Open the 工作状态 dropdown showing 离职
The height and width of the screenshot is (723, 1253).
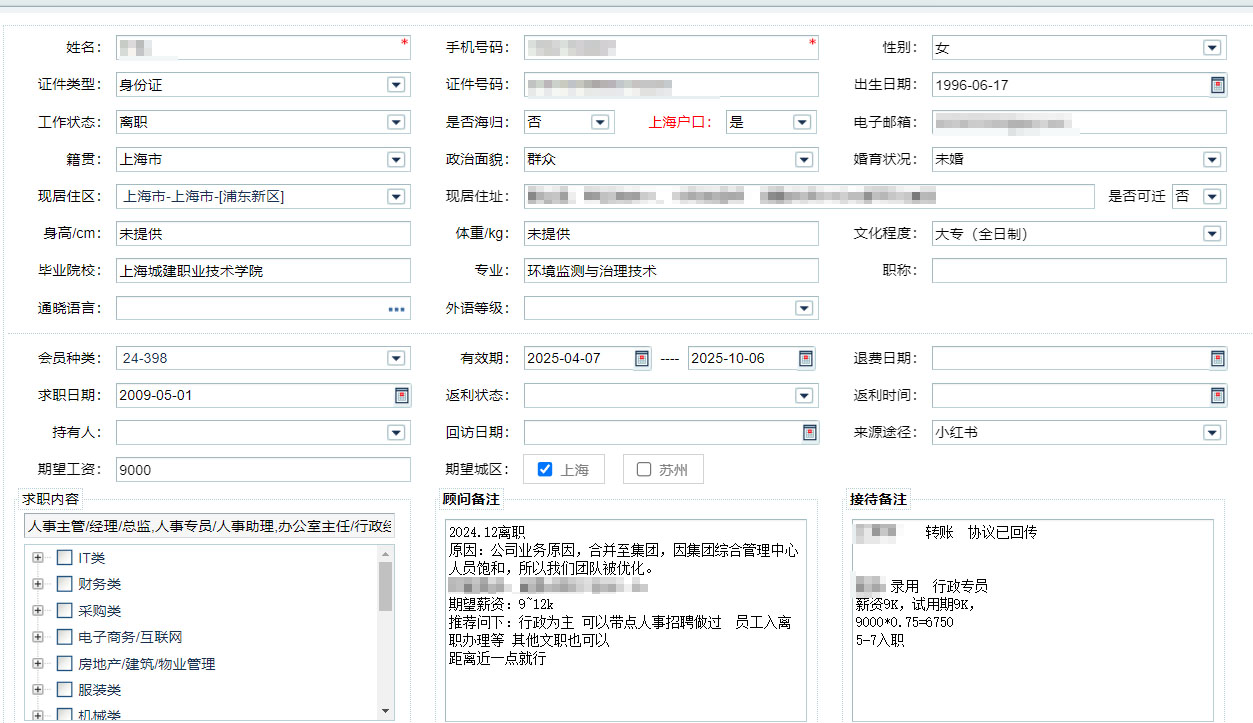pos(397,122)
